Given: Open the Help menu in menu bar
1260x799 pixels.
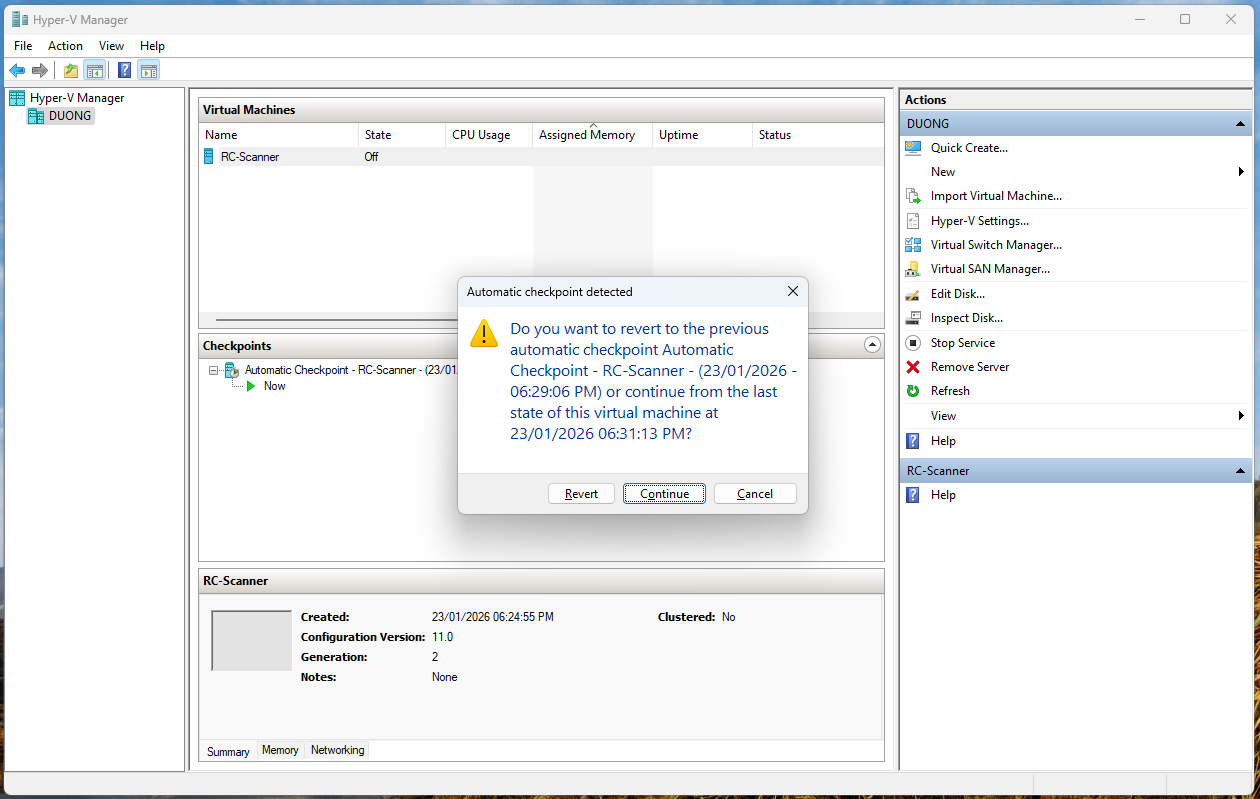Looking at the screenshot, I should pos(152,46).
